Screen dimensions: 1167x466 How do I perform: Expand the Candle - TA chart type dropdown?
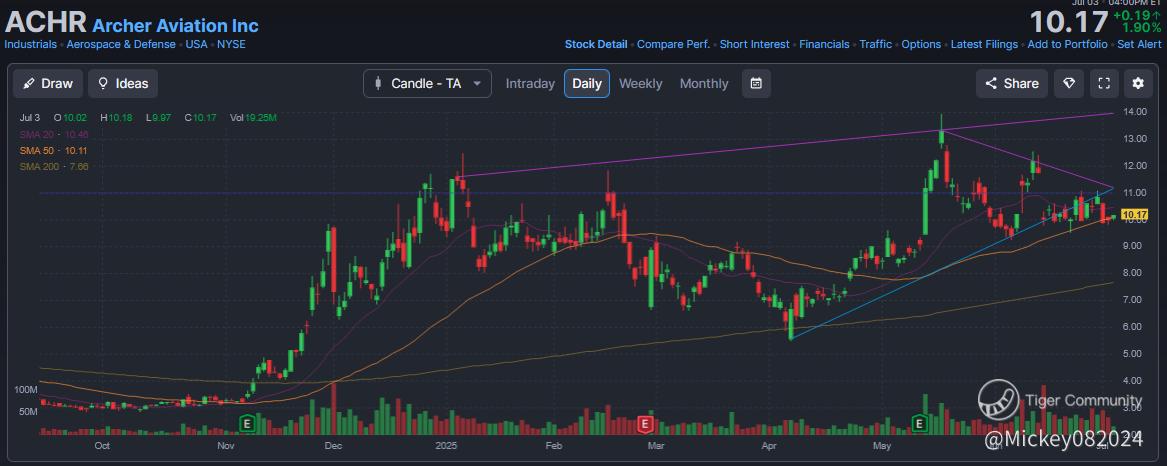point(427,83)
